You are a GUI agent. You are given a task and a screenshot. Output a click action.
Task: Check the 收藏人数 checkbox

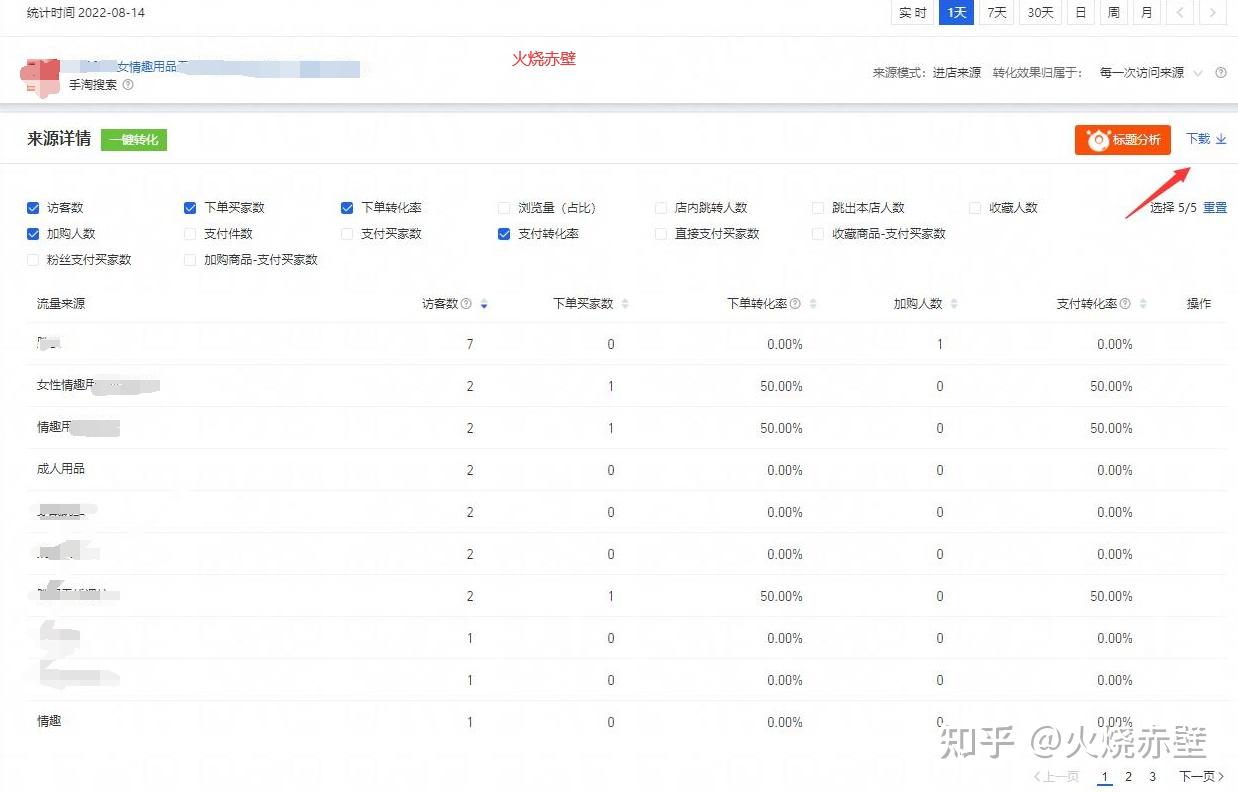[x=975, y=208]
